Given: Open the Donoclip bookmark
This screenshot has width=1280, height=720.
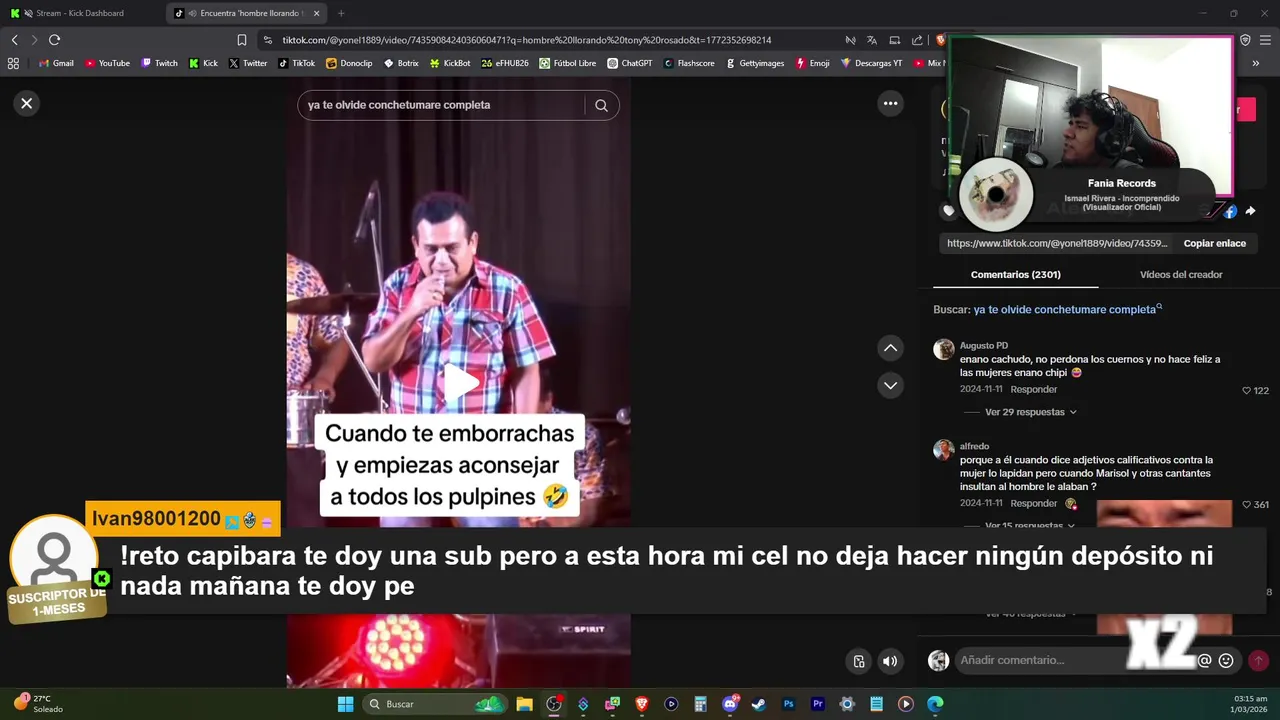Looking at the screenshot, I should click(x=349, y=63).
